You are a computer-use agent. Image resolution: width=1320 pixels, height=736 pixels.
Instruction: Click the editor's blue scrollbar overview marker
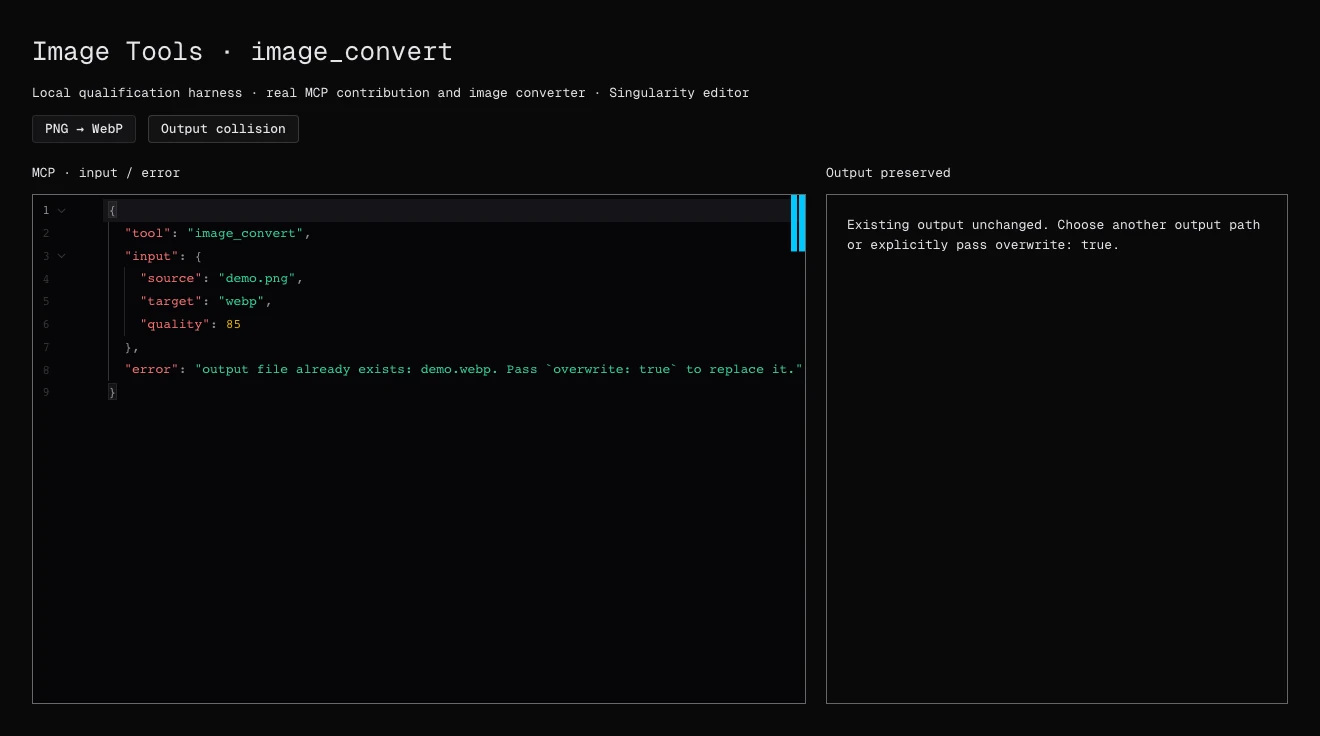click(x=798, y=223)
